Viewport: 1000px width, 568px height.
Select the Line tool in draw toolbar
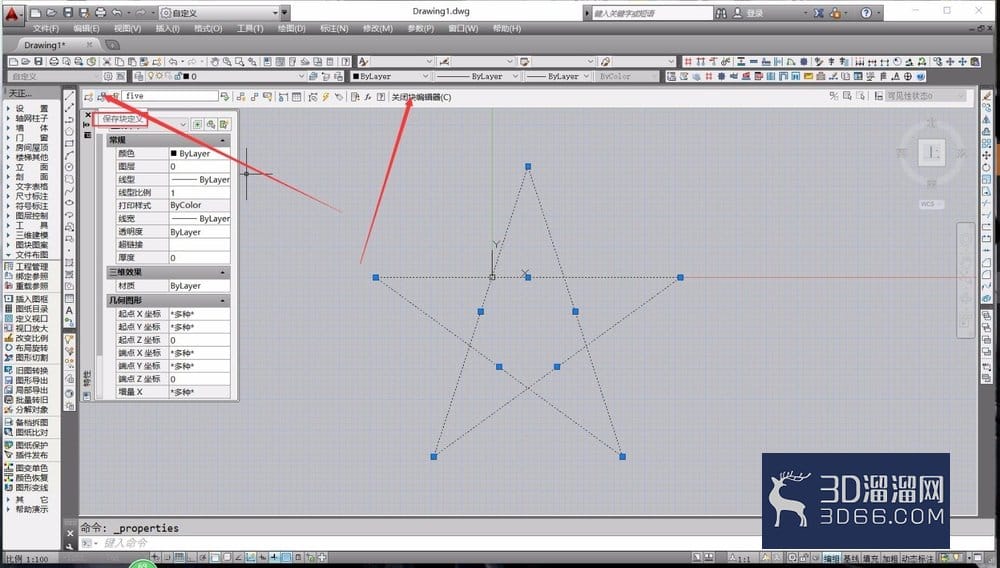70,95
